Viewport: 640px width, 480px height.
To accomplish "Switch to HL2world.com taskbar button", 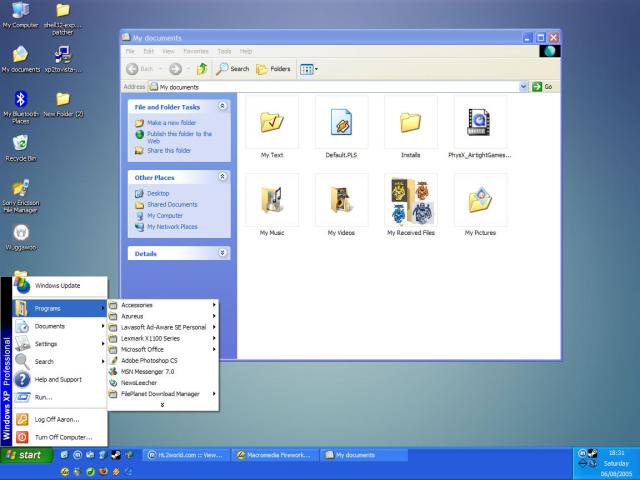I will click(187, 455).
